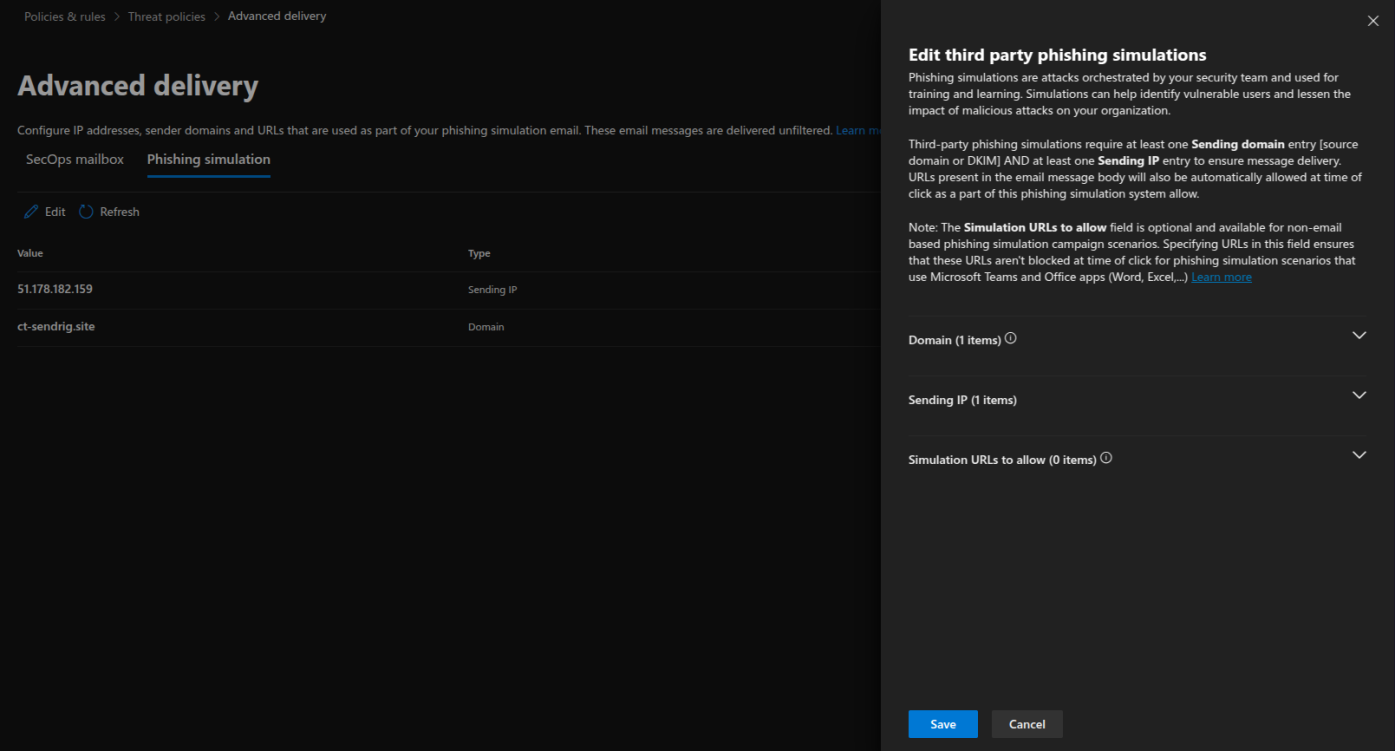Expand the Domain (1 items) section
1395x751 pixels.
click(x=1359, y=336)
